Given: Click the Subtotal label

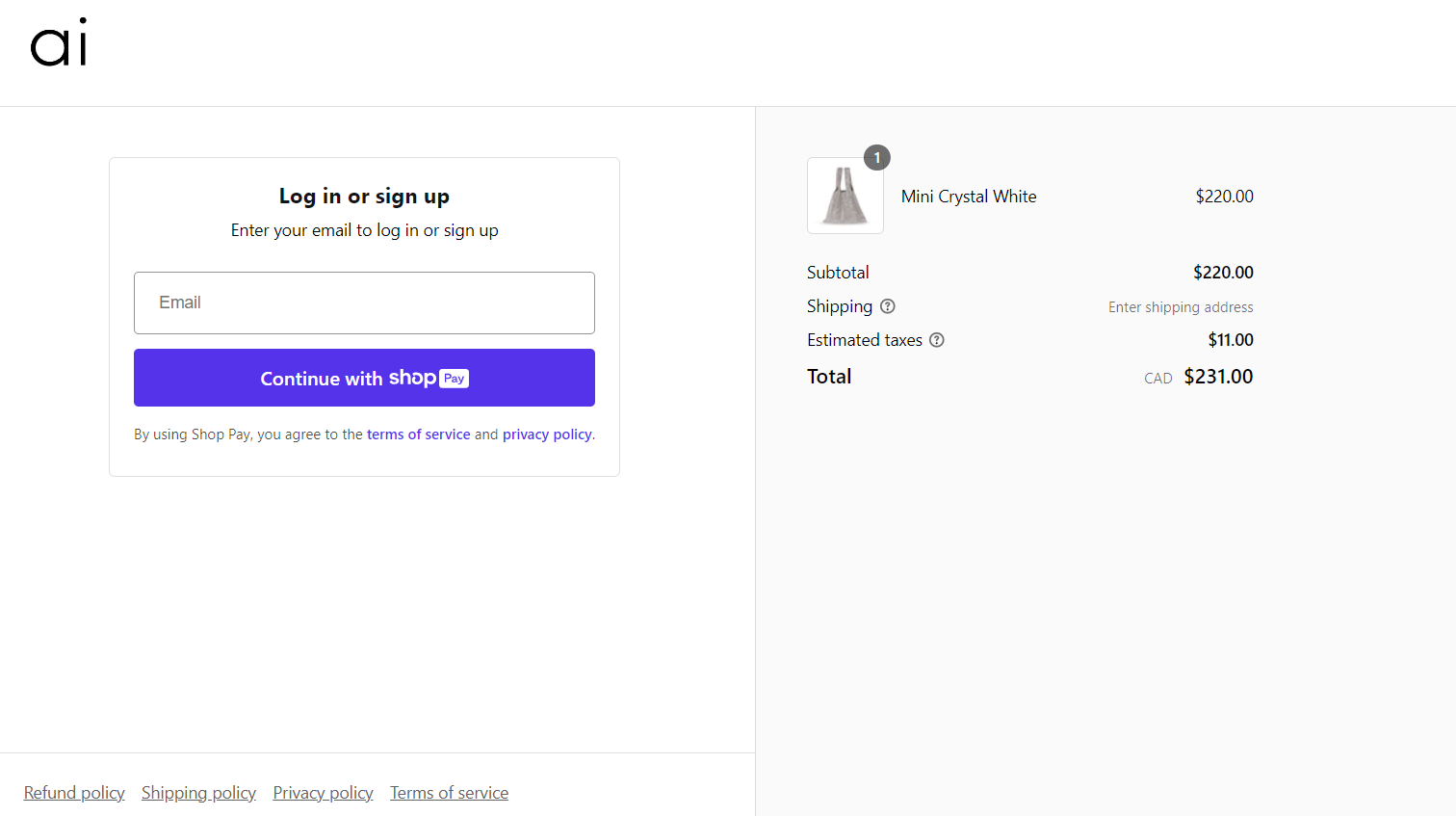Looking at the screenshot, I should click(x=838, y=273).
